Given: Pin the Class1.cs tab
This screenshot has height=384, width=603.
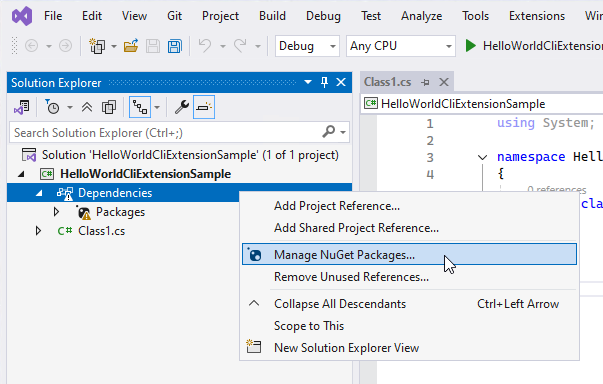Looking at the screenshot, I should tap(425, 82).
